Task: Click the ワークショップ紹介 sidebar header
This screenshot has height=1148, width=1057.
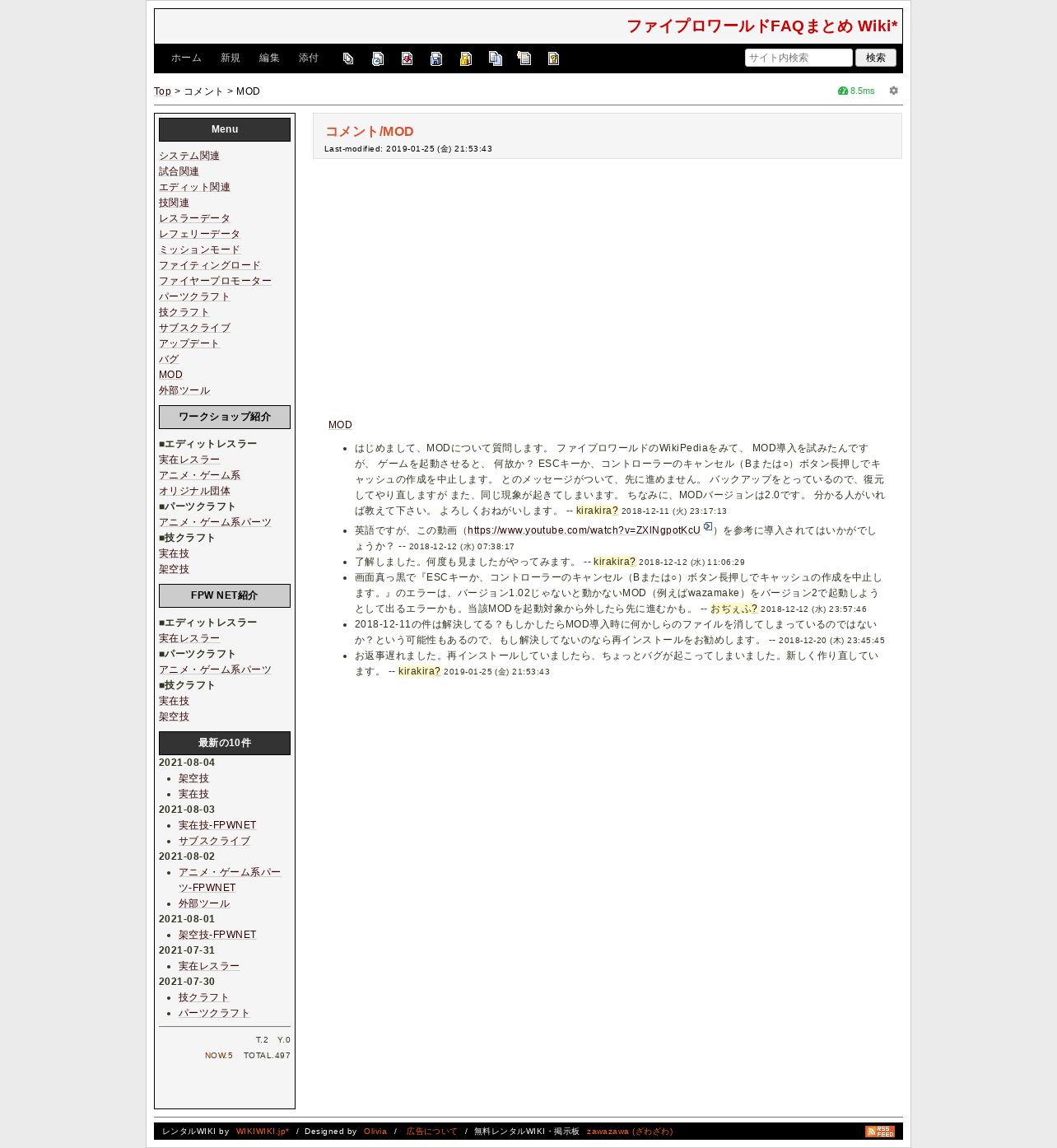Action: pyautogui.click(x=225, y=417)
